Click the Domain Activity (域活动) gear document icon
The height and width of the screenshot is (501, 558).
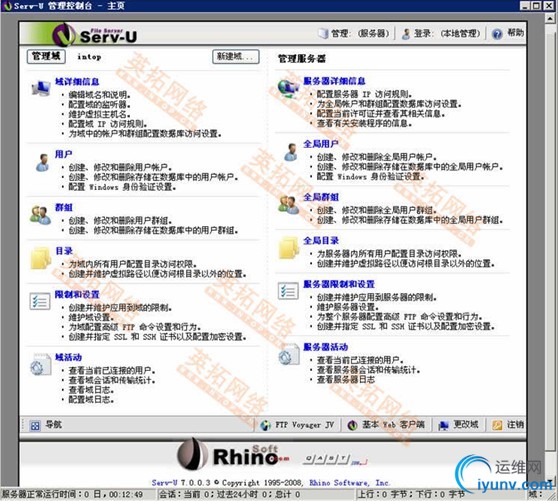pyautogui.click(x=40, y=365)
